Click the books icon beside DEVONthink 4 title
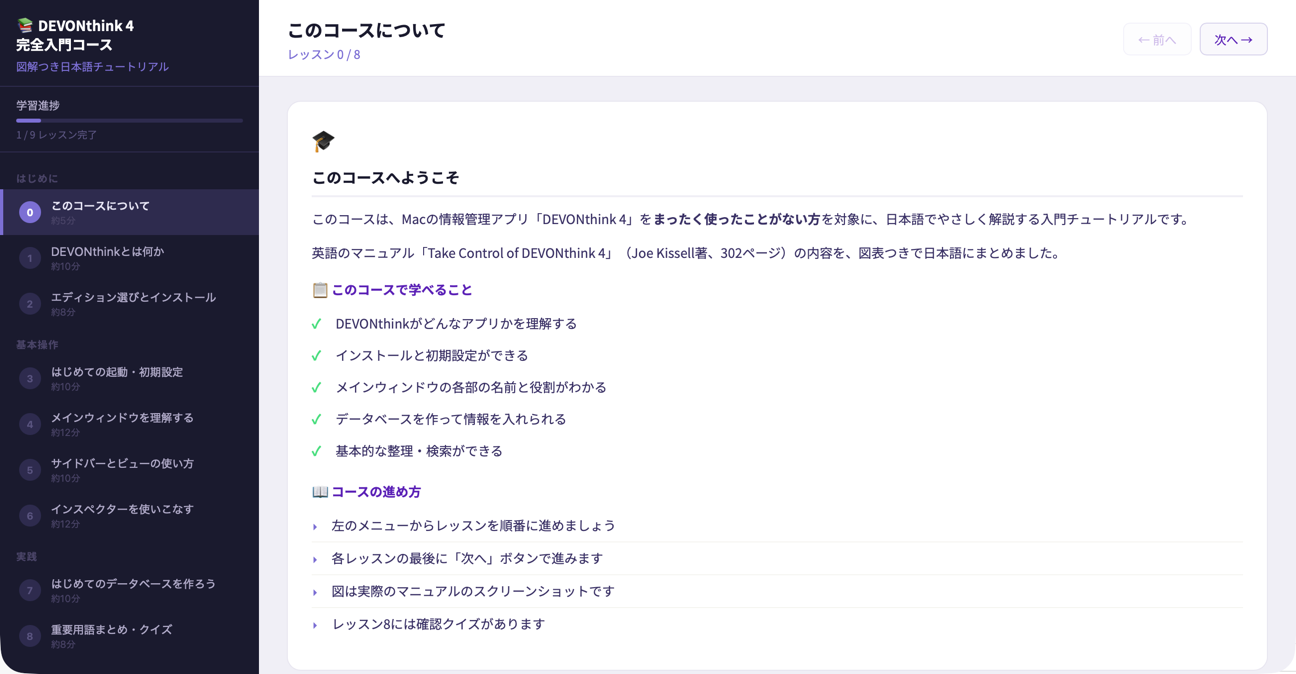The width and height of the screenshot is (1296, 674). point(25,26)
